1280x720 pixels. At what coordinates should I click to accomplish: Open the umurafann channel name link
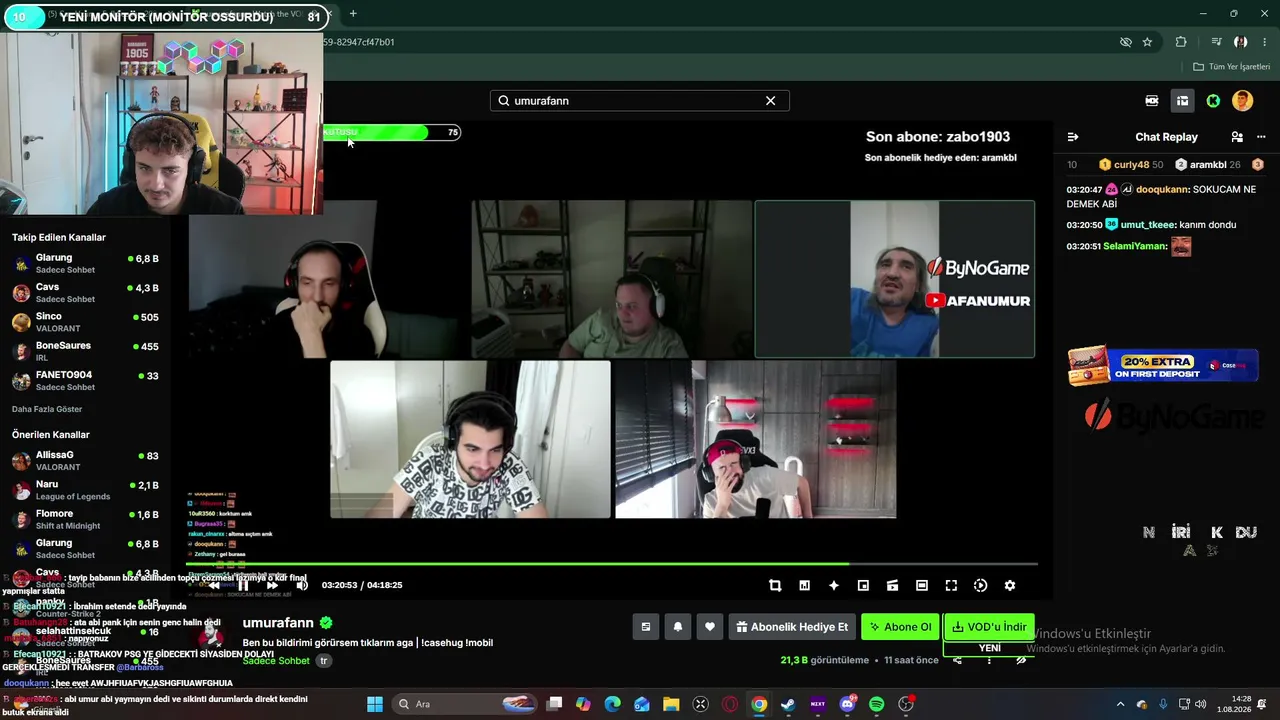click(x=278, y=623)
